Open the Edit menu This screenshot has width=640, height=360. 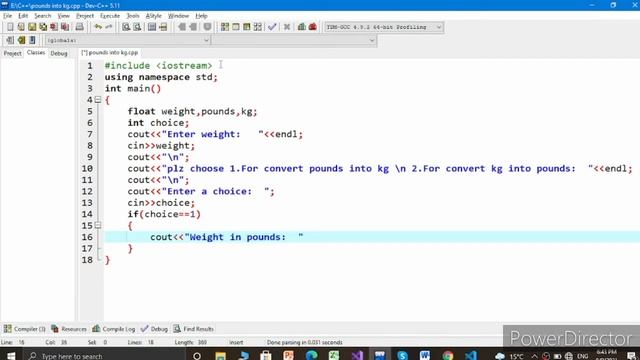tap(23, 16)
